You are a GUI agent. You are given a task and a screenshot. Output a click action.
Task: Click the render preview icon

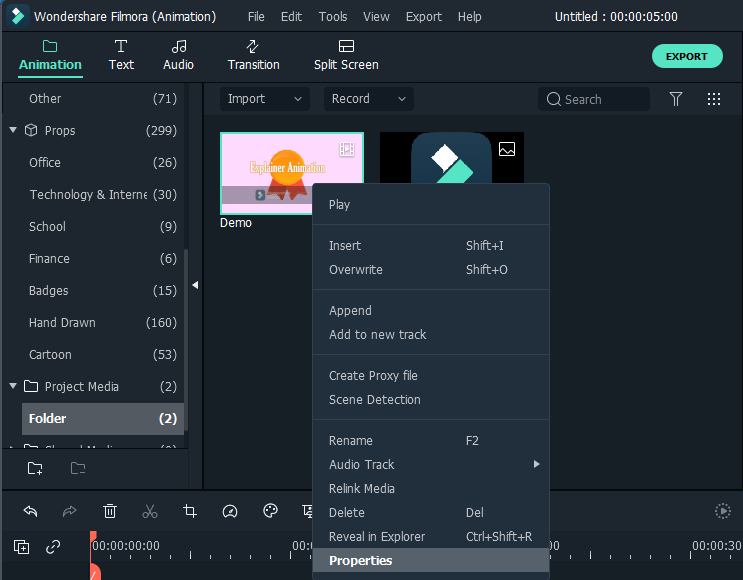(723, 511)
